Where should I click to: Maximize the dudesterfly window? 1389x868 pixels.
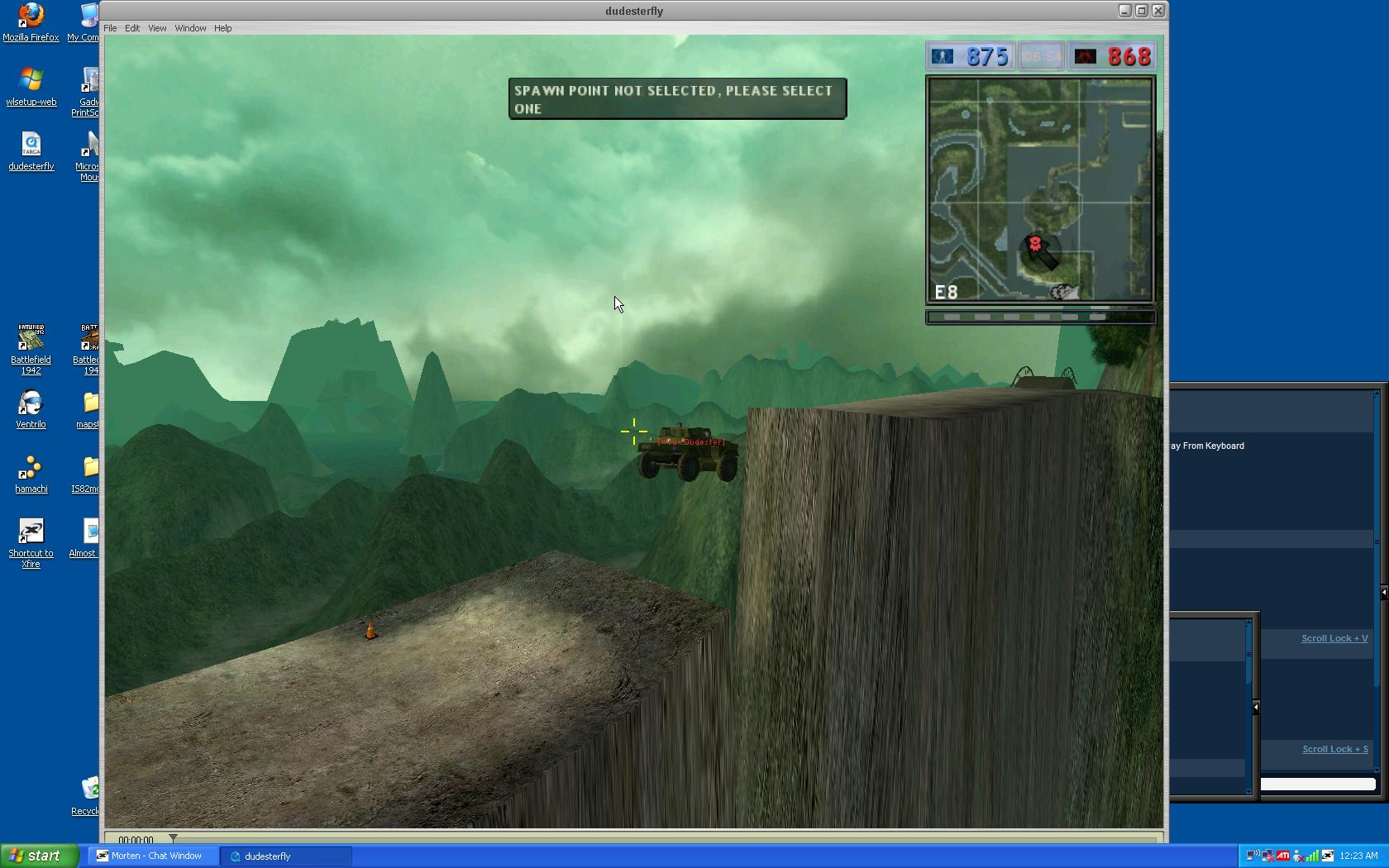(x=1141, y=11)
